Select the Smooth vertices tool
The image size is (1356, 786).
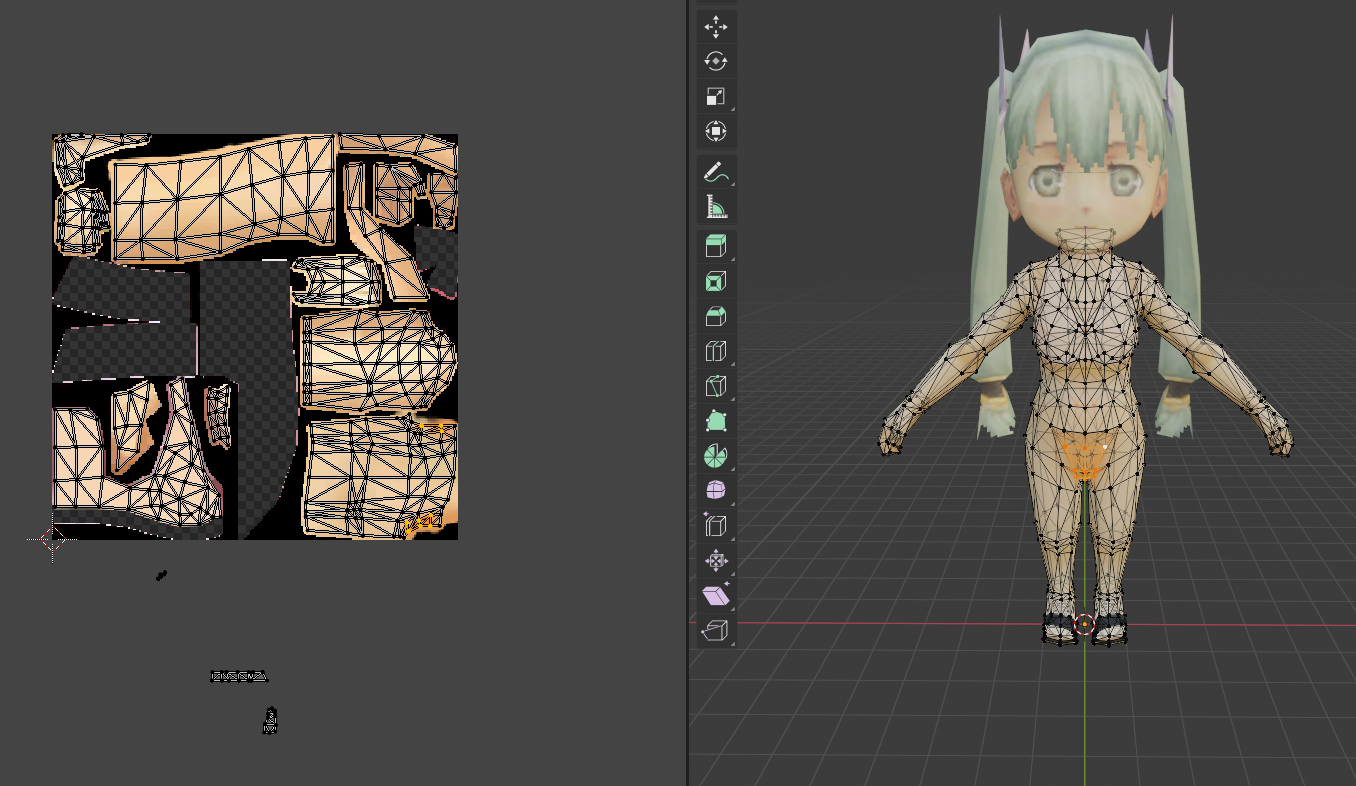click(716, 491)
